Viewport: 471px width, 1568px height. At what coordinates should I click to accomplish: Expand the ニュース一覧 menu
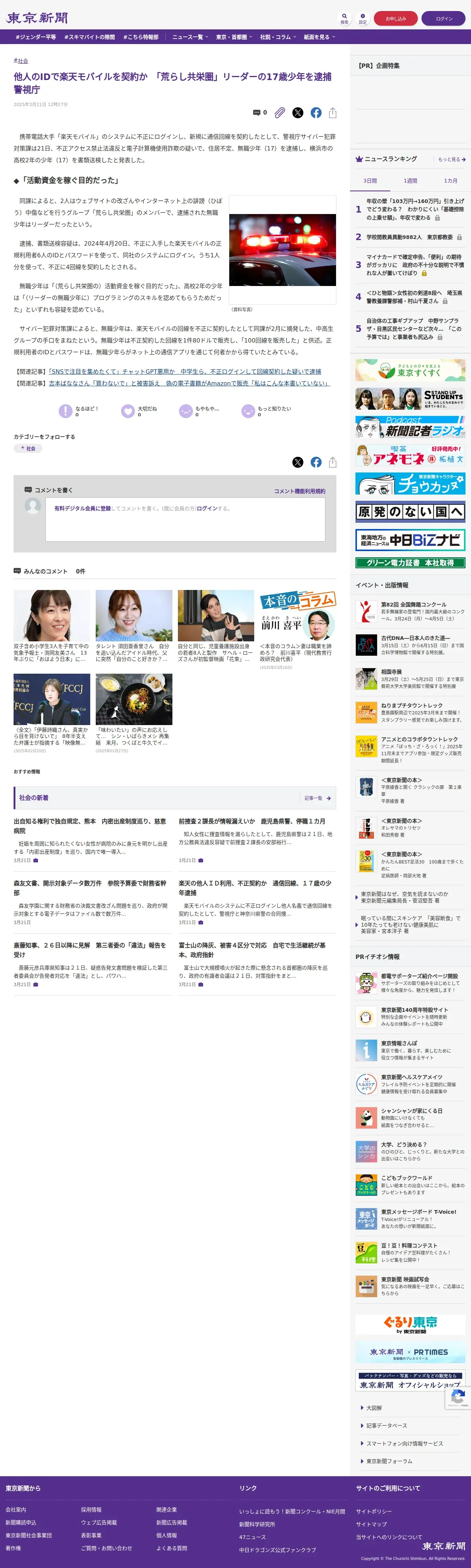(190, 37)
